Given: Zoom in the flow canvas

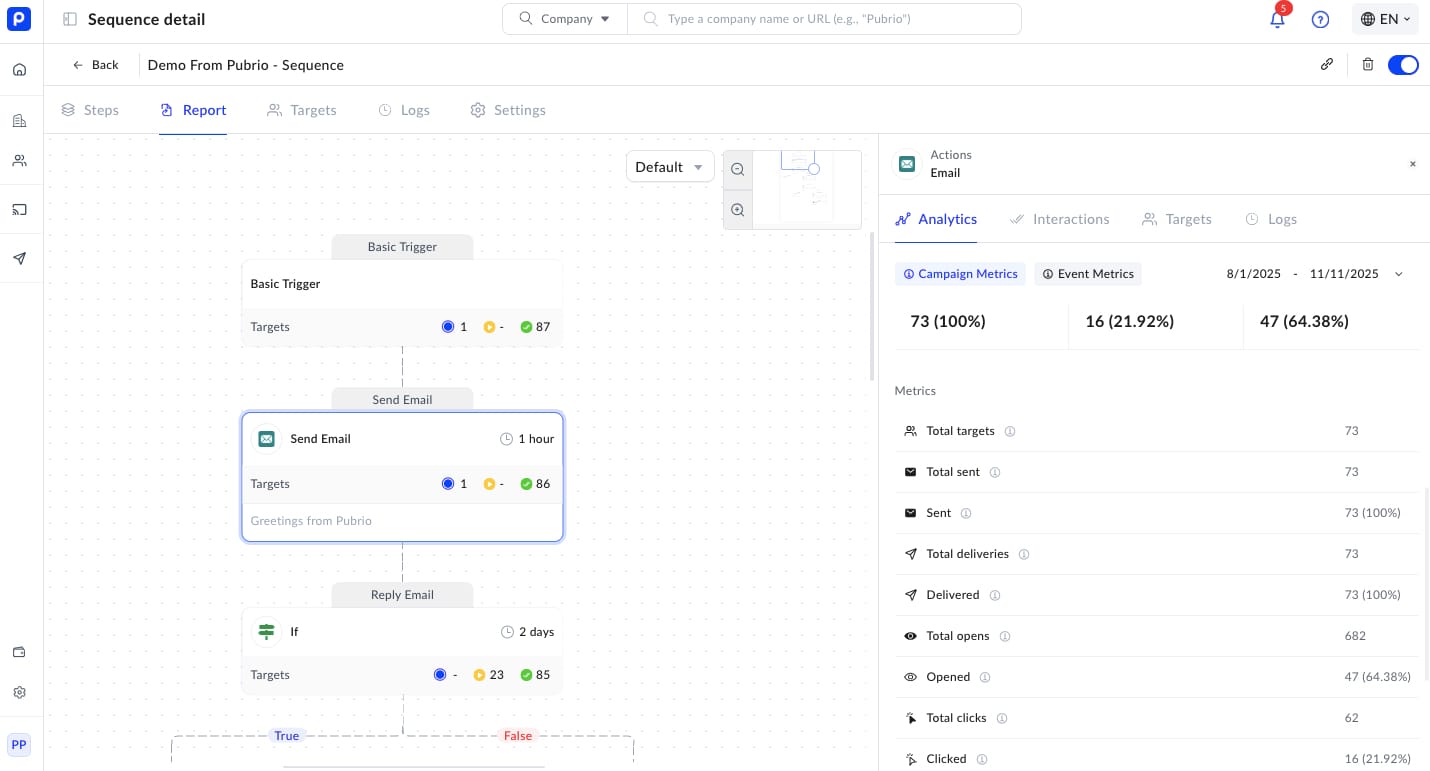Looking at the screenshot, I should point(738,210).
